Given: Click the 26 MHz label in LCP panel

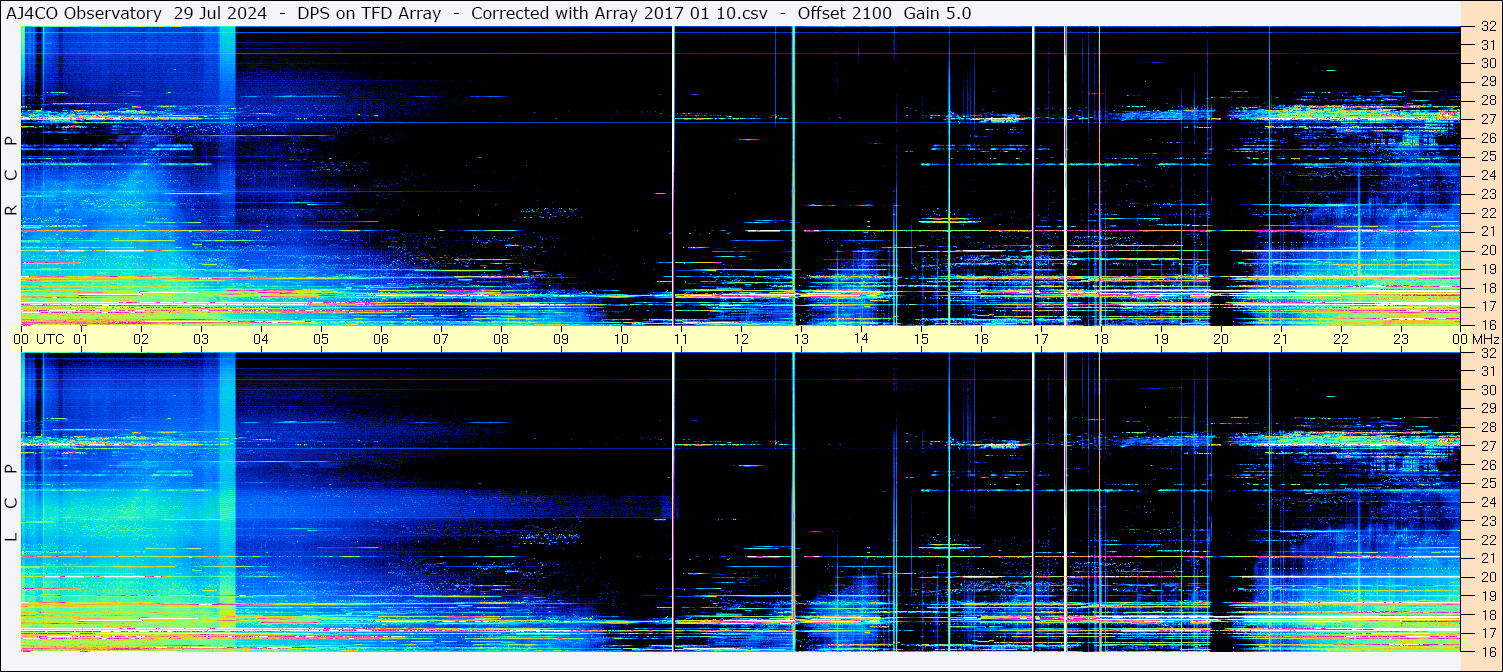Looking at the screenshot, I should click(x=1487, y=465).
